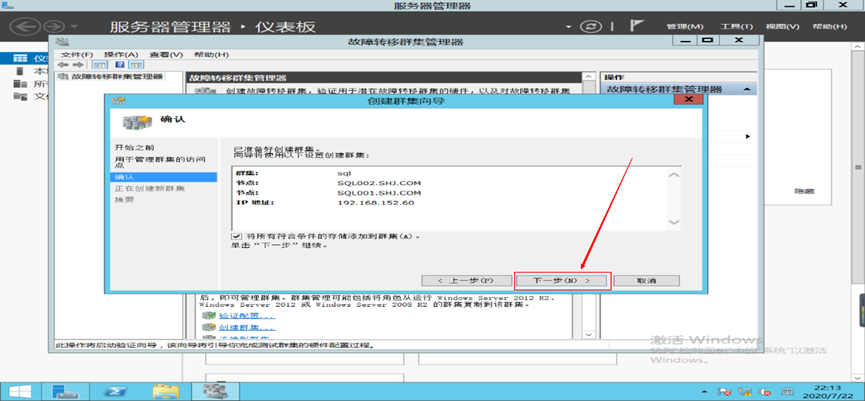The width and height of the screenshot is (865, 401).
Task: Click Failover Cluster Manager taskbar icon
Action: (x=215, y=391)
